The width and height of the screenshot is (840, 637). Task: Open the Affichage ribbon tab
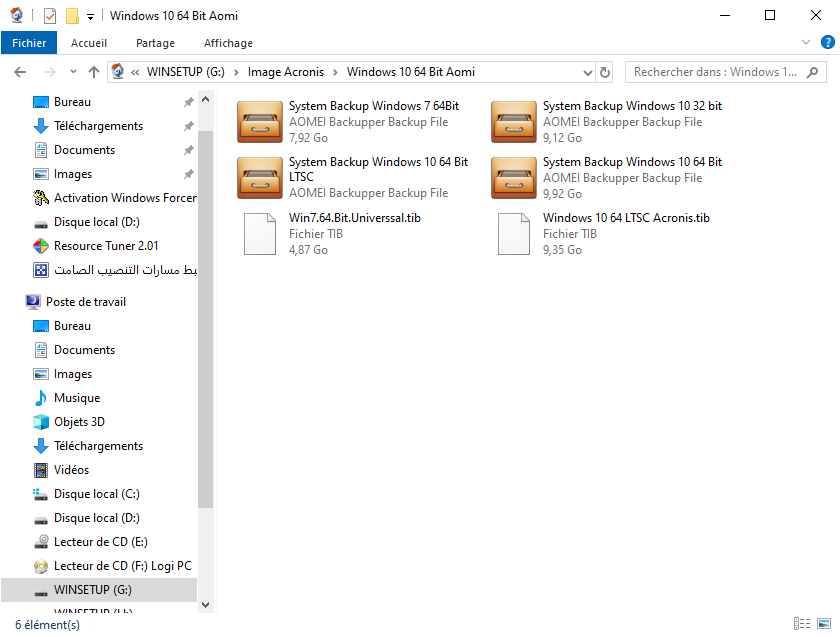tap(228, 43)
